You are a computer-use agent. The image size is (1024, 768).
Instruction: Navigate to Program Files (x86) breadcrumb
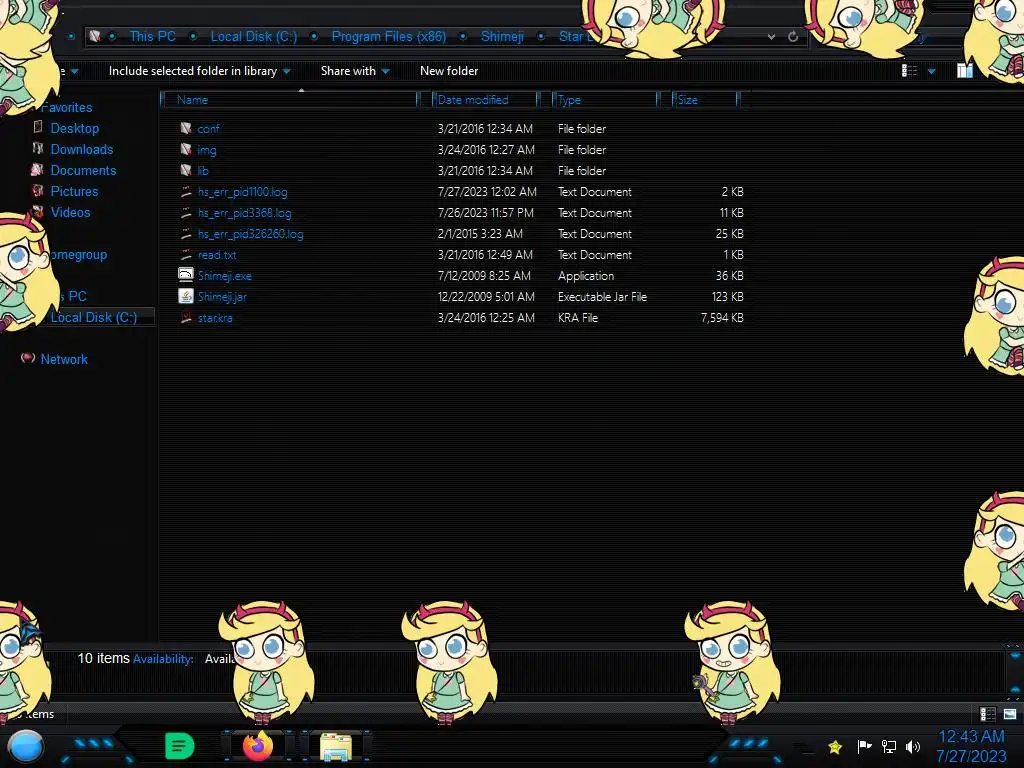[x=389, y=37]
